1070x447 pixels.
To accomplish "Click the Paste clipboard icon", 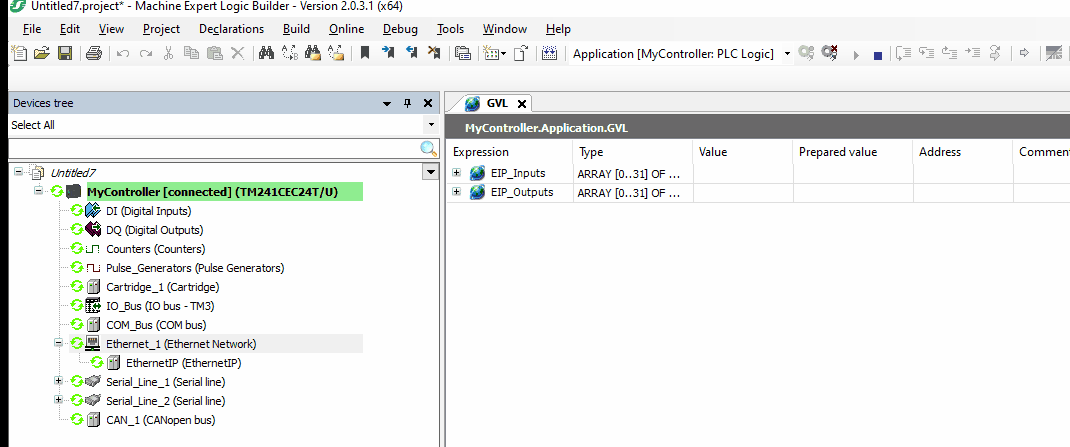I will [214, 53].
